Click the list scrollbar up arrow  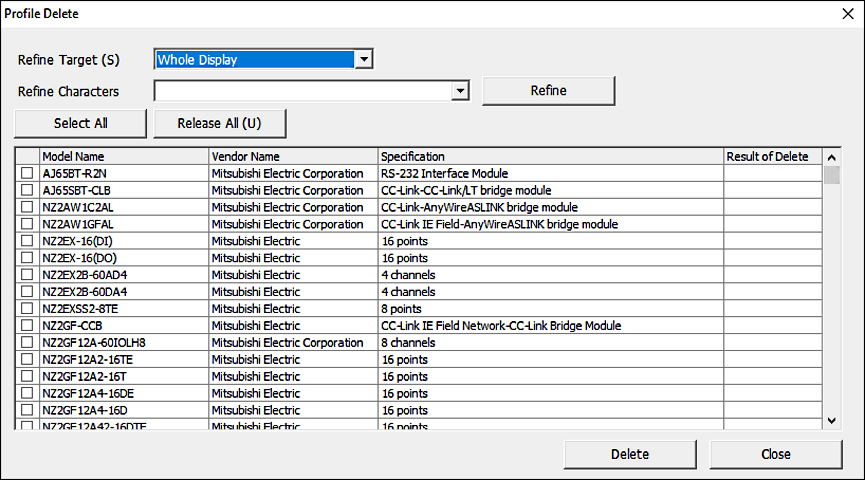coord(831,157)
